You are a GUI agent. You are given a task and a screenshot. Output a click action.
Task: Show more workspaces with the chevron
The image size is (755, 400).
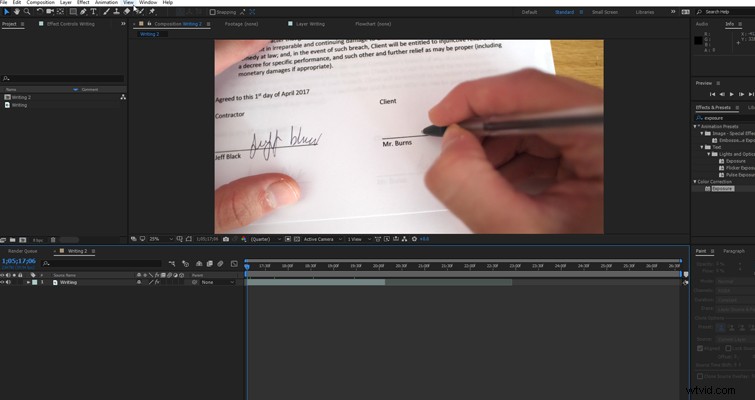click(673, 12)
